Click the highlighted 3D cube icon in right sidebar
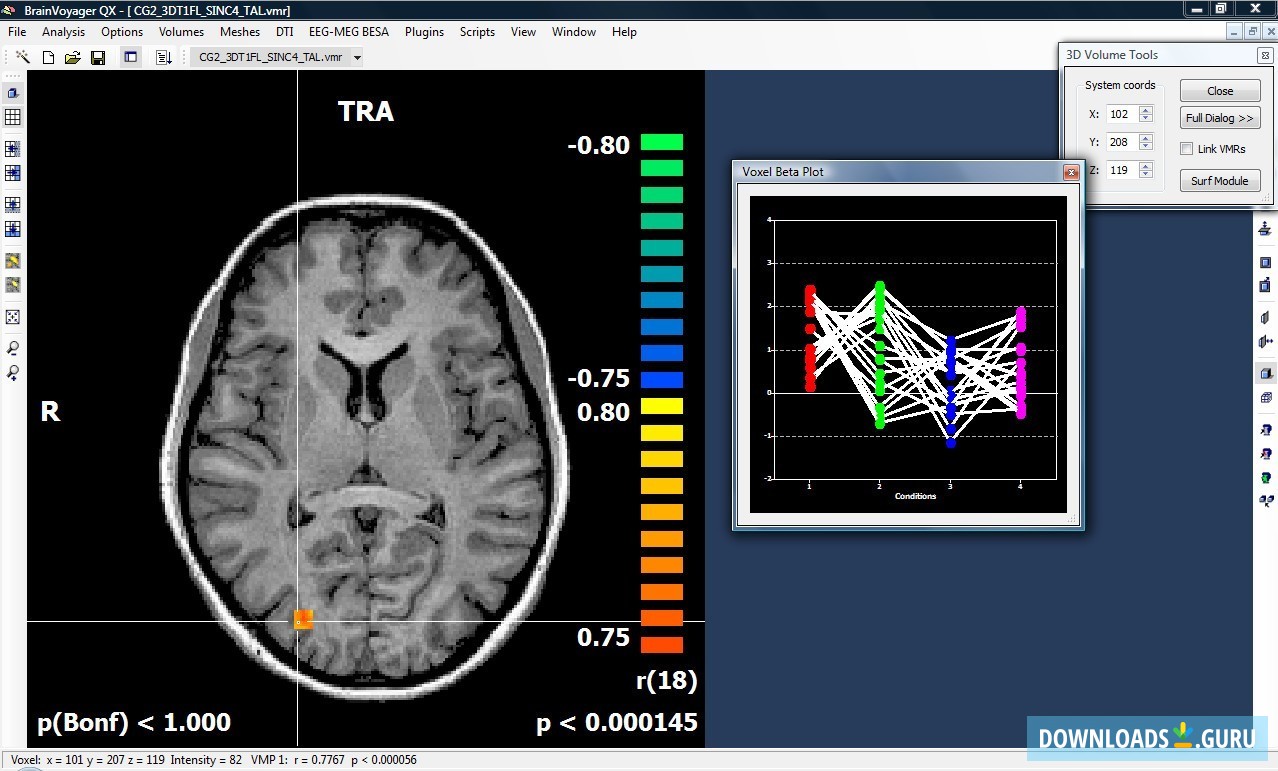This screenshot has height=771, width=1278. [1266, 372]
